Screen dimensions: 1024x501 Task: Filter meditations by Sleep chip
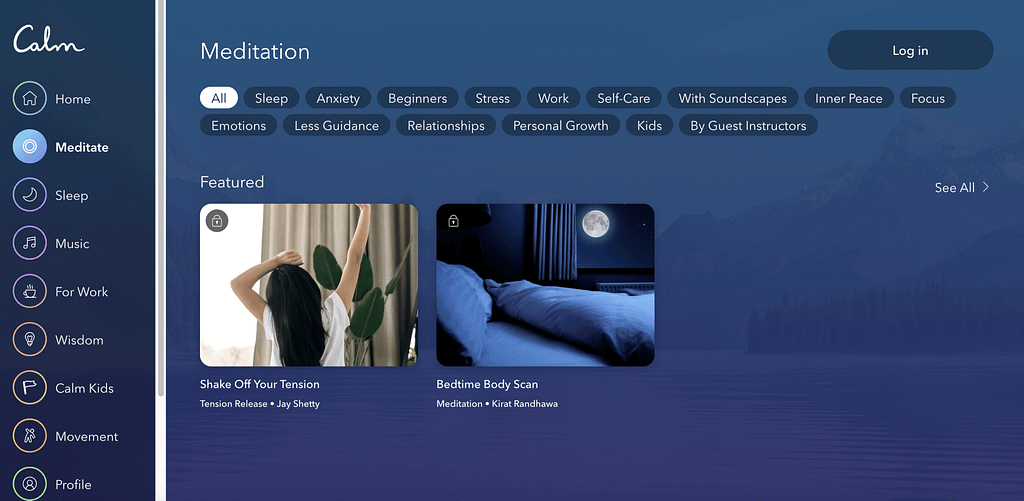click(x=271, y=98)
